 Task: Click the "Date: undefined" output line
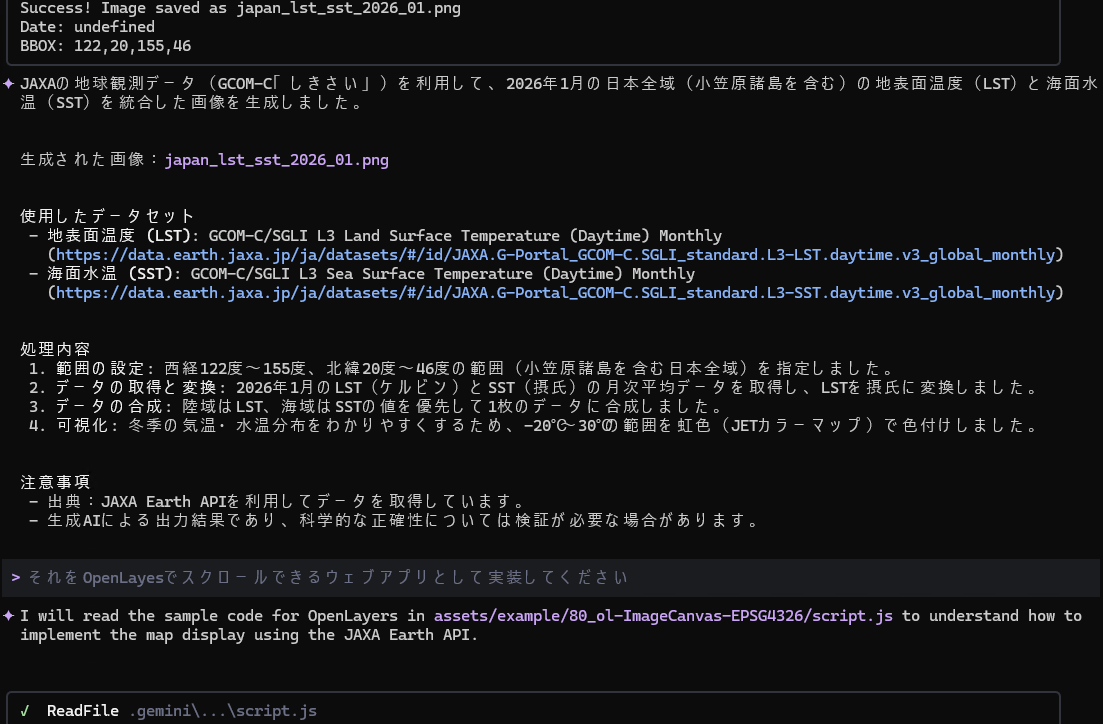coord(87,27)
